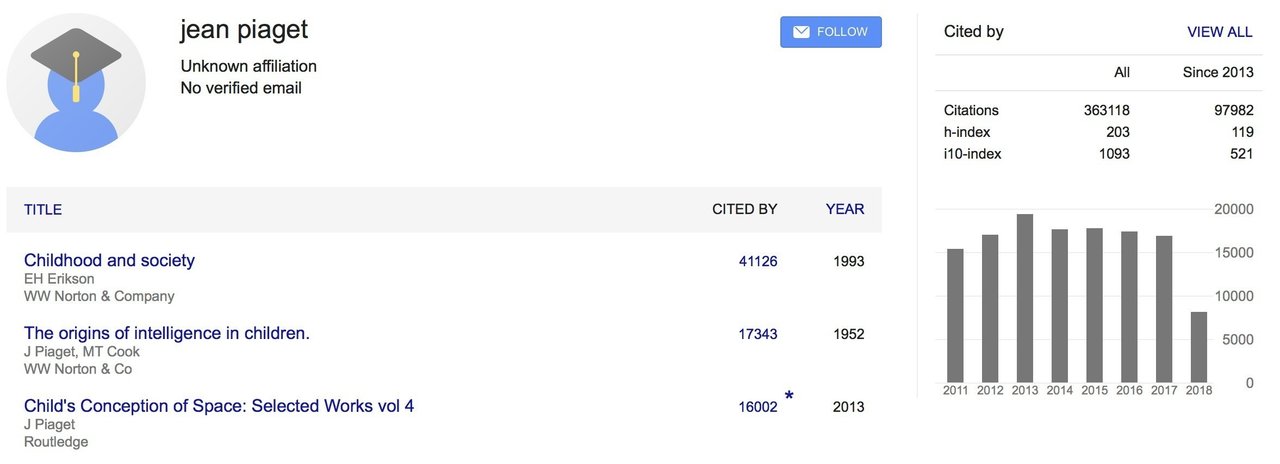The width and height of the screenshot is (1280, 464).
Task: Click the Cited by panel heading
Action: [x=973, y=32]
